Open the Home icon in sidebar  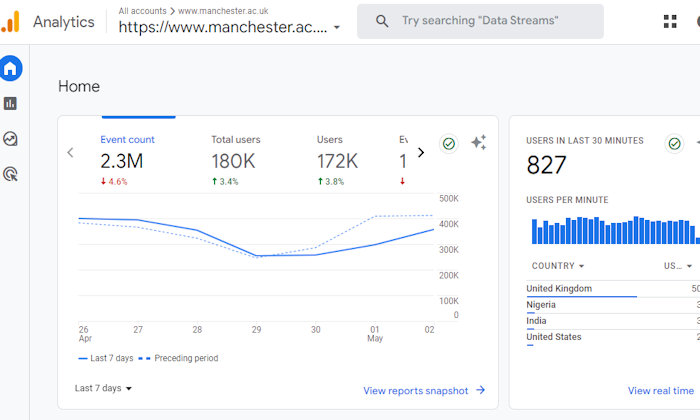point(10,68)
